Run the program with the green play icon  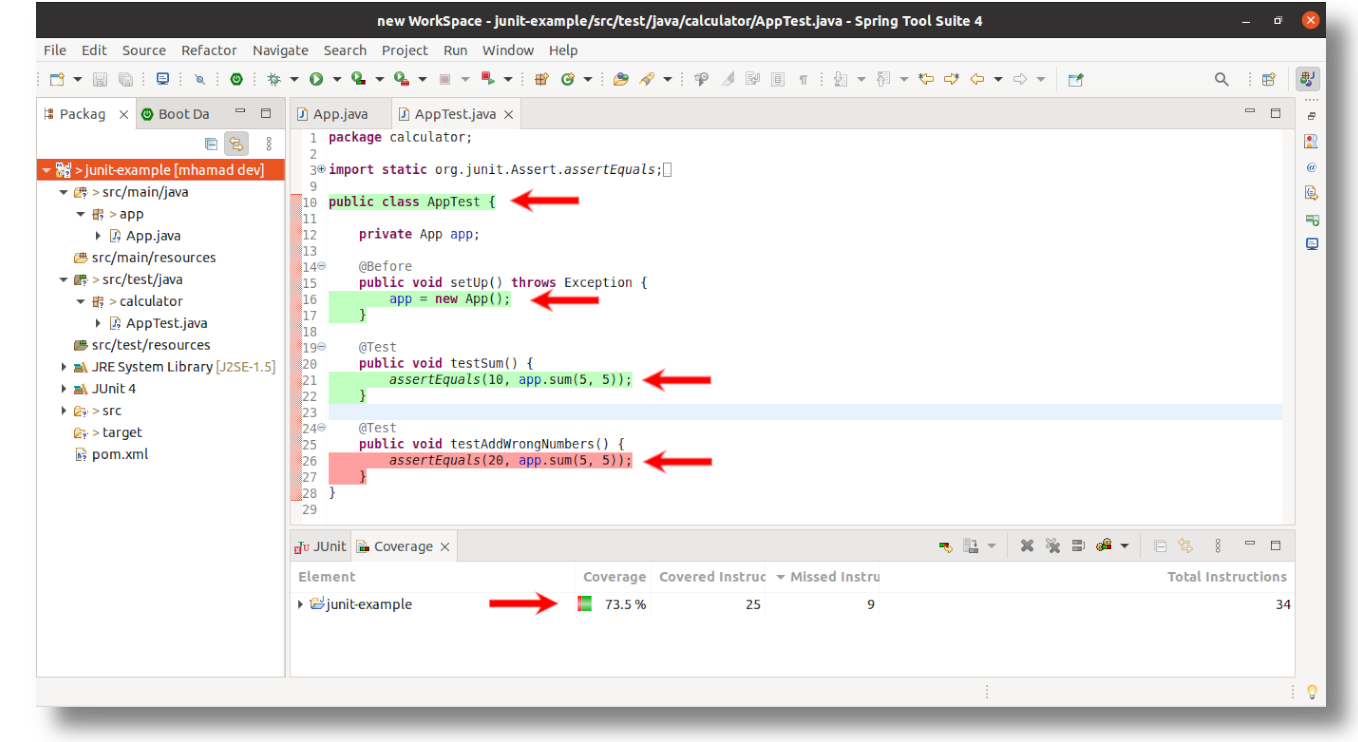[316, 79]
